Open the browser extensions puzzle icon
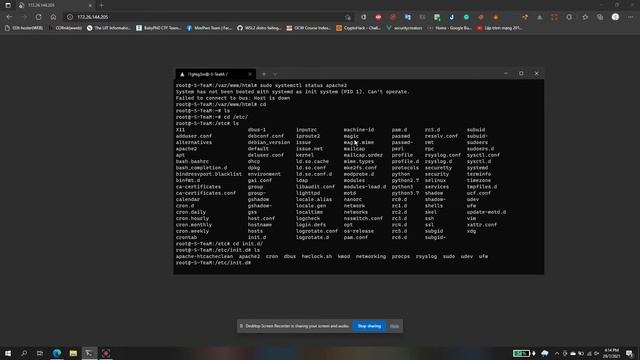The width and height of the screenshot is (640, 360). coord(569,17)
